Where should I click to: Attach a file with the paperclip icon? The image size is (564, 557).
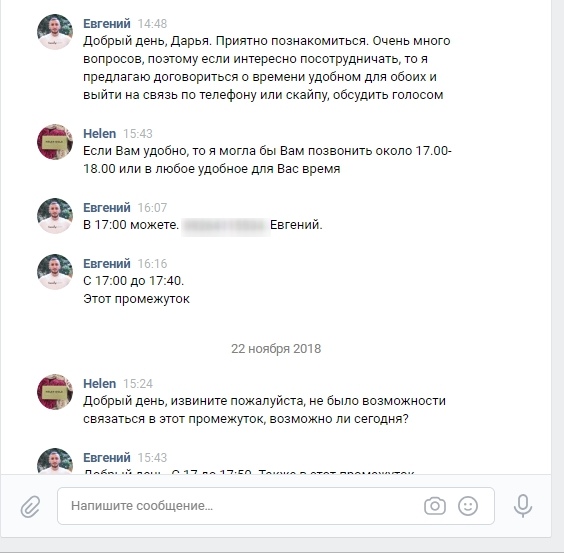(x=30, y=506)
